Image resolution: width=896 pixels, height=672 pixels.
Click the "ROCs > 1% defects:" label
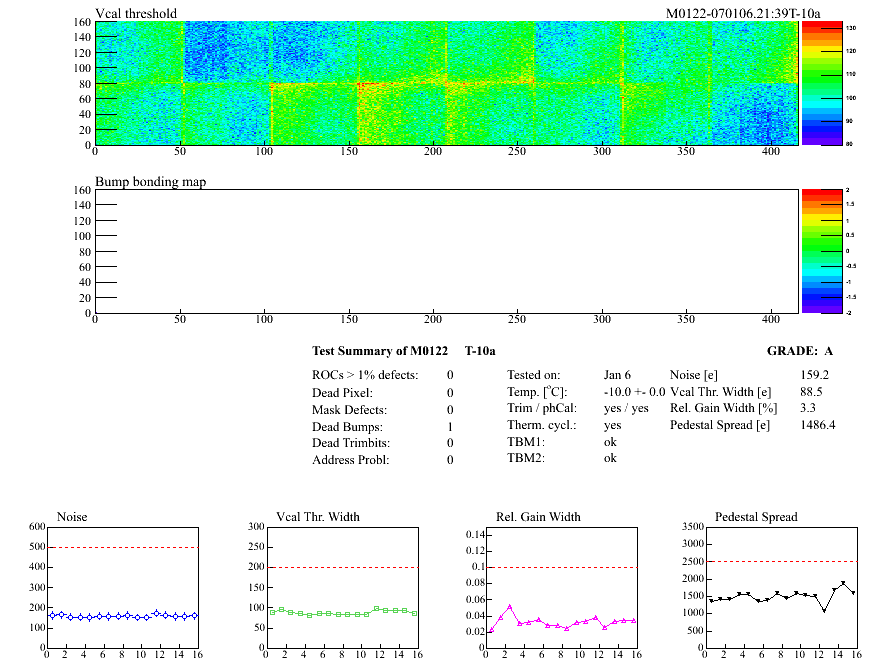click(x=365, y=375)
